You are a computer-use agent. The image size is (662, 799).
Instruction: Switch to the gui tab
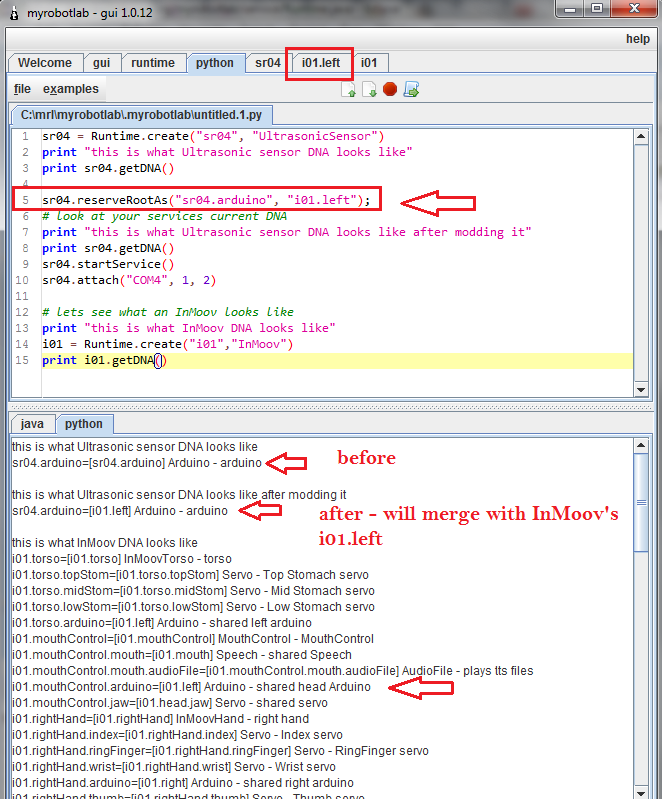coord(101,63)
